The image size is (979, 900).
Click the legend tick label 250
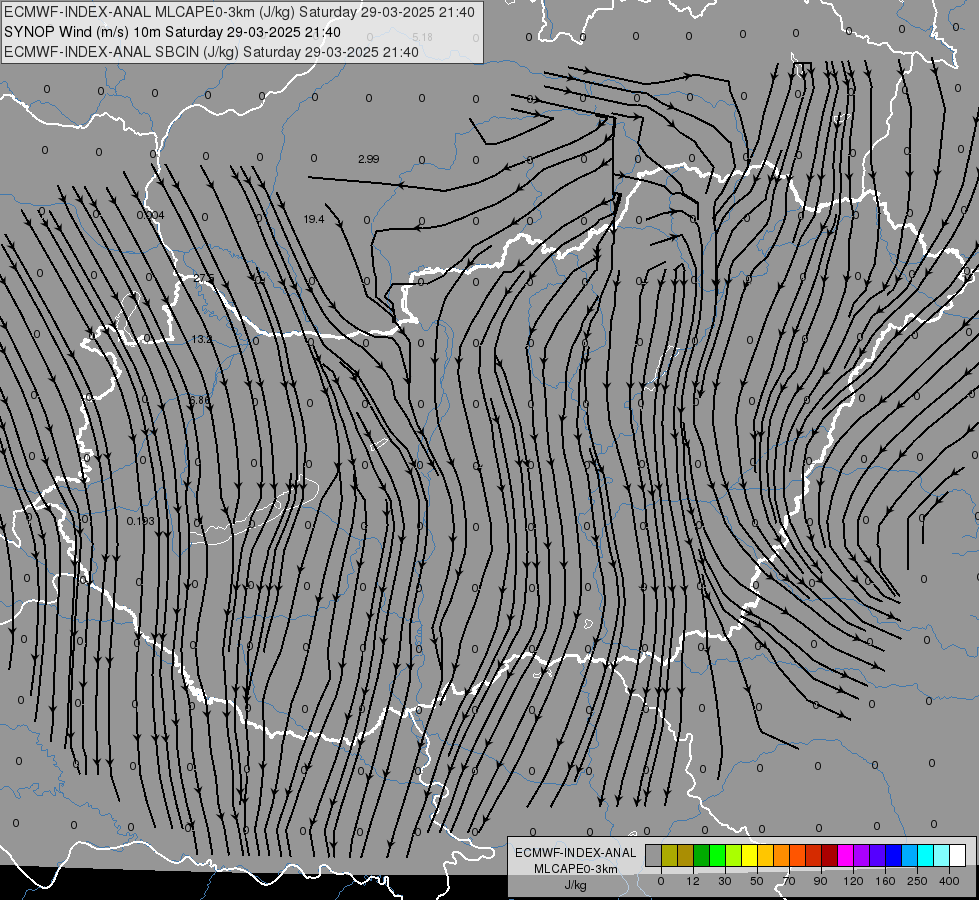[x=917, y=881]
